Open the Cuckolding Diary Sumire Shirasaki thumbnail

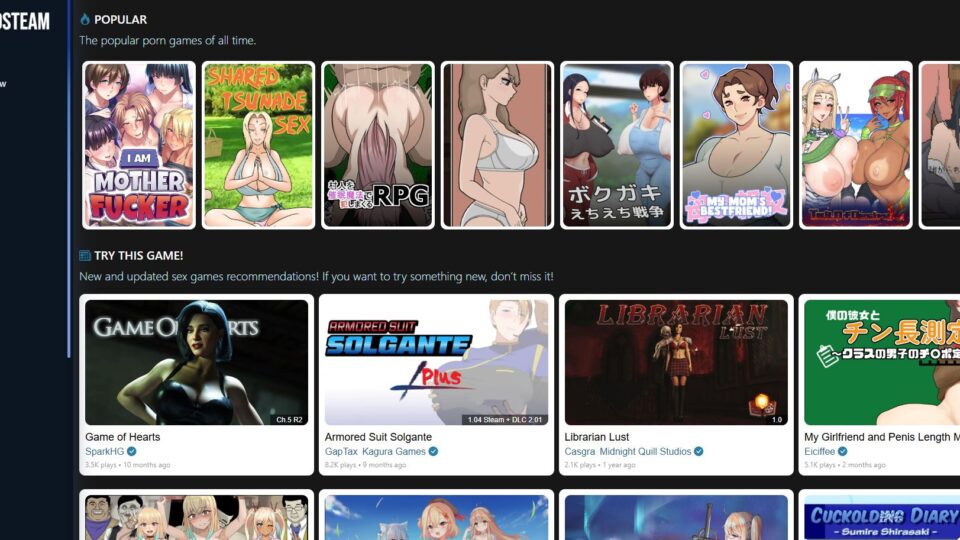coord(882,517)
